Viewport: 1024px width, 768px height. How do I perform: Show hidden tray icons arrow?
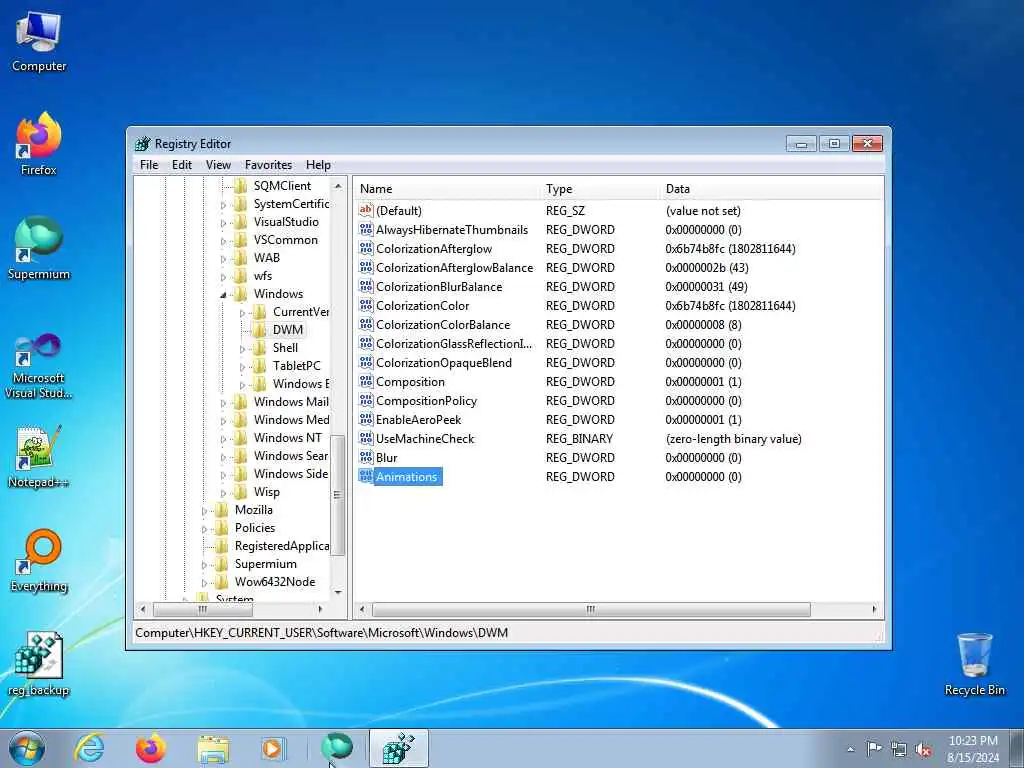pyautogui.click(x=850, y=749)
